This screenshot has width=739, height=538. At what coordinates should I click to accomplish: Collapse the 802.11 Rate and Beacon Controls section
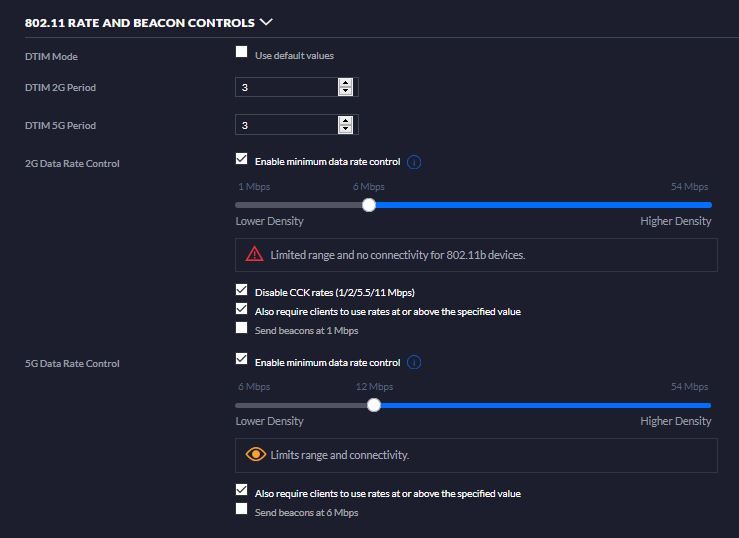[x=265, y=20]
